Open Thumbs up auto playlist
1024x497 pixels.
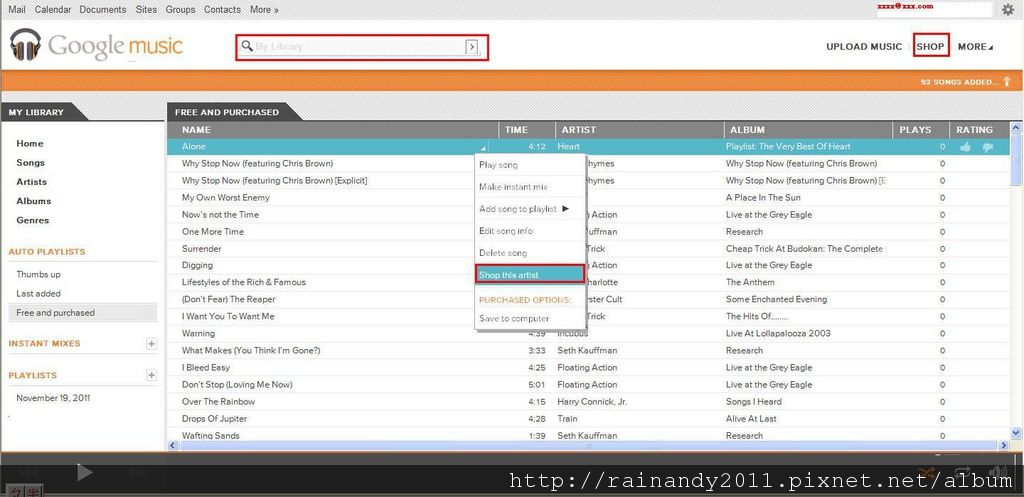39,274
